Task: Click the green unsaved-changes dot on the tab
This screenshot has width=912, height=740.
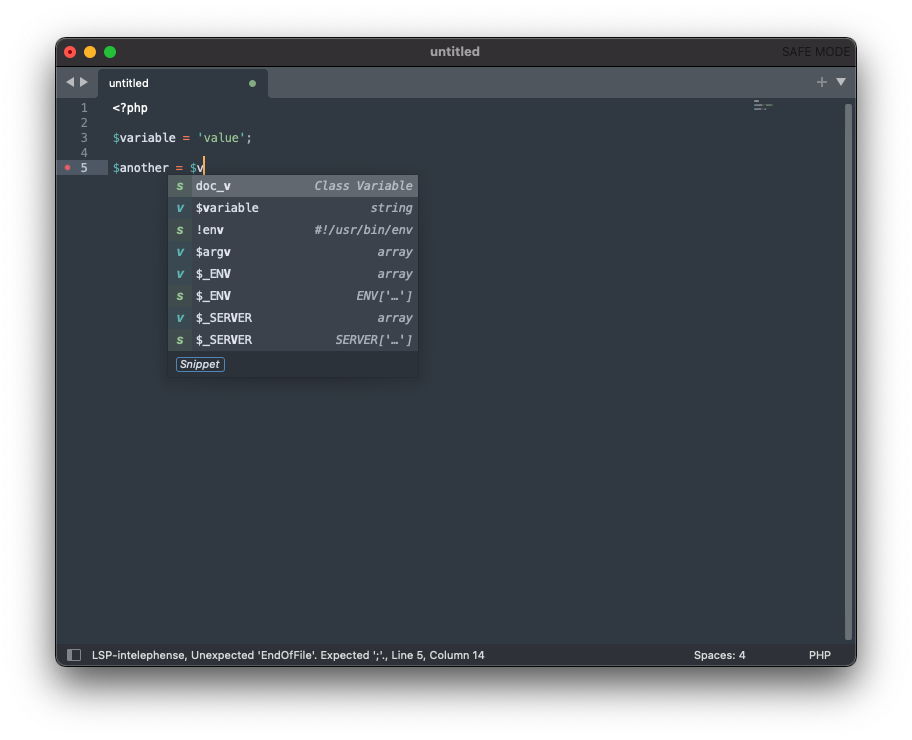Action: coord(253,83)
